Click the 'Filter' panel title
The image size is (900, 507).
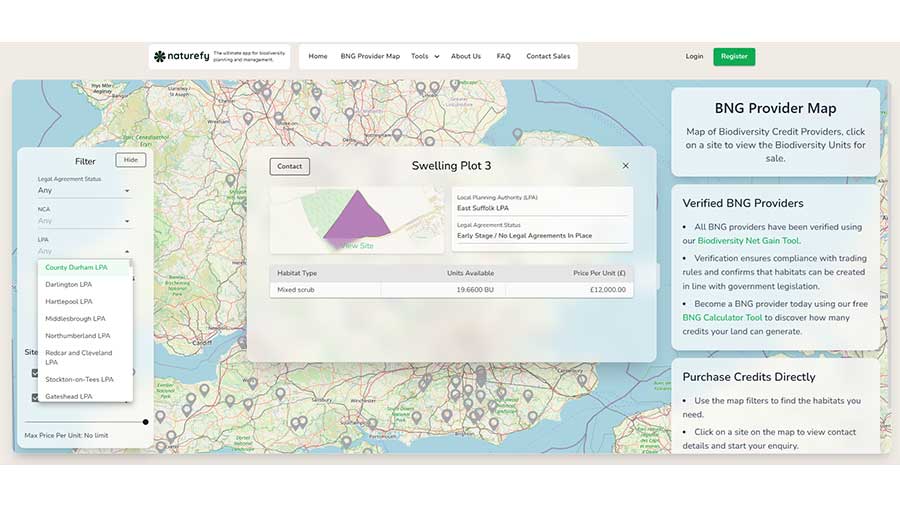85,162
